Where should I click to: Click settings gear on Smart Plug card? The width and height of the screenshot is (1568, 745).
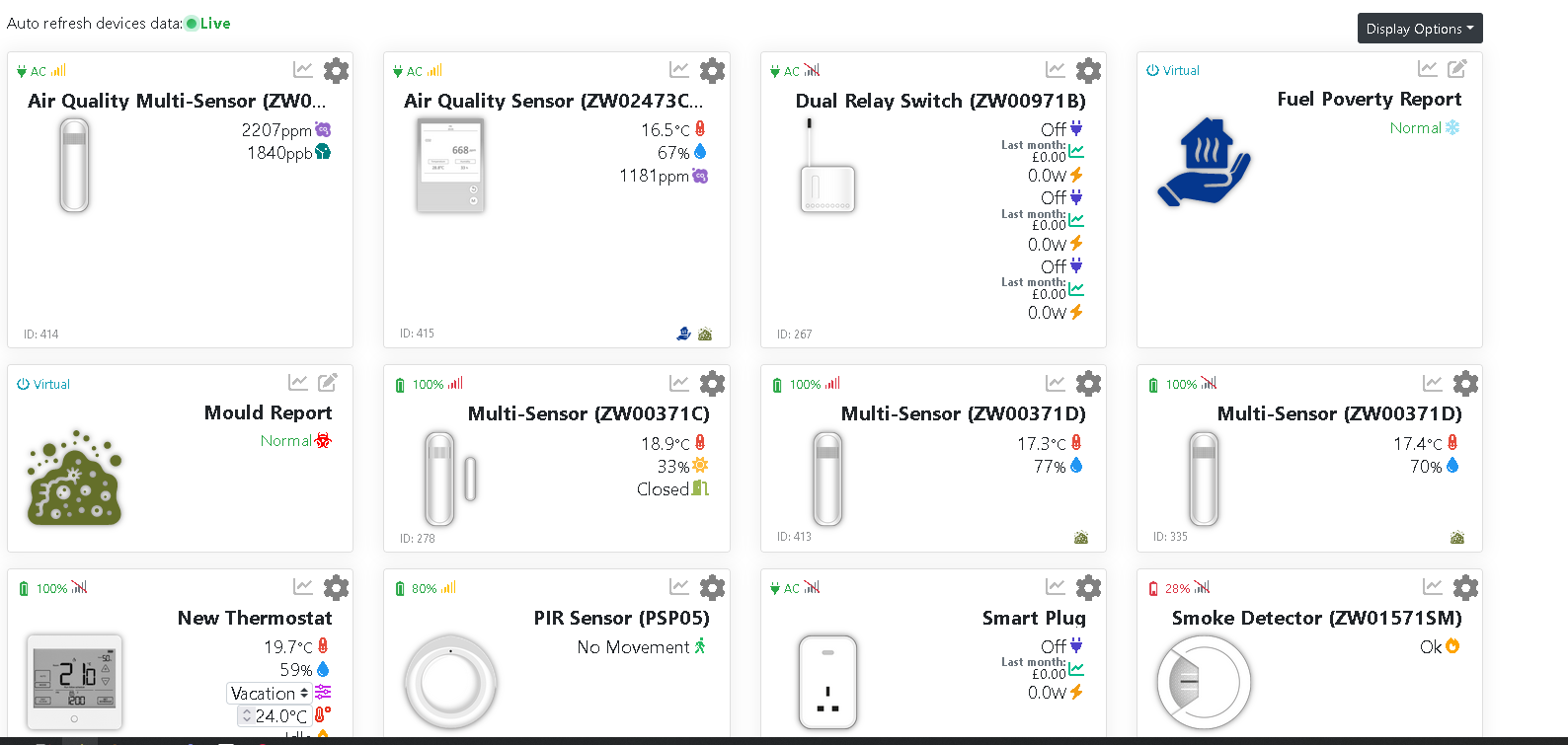pyautogui.click(x=1088, y=588)
